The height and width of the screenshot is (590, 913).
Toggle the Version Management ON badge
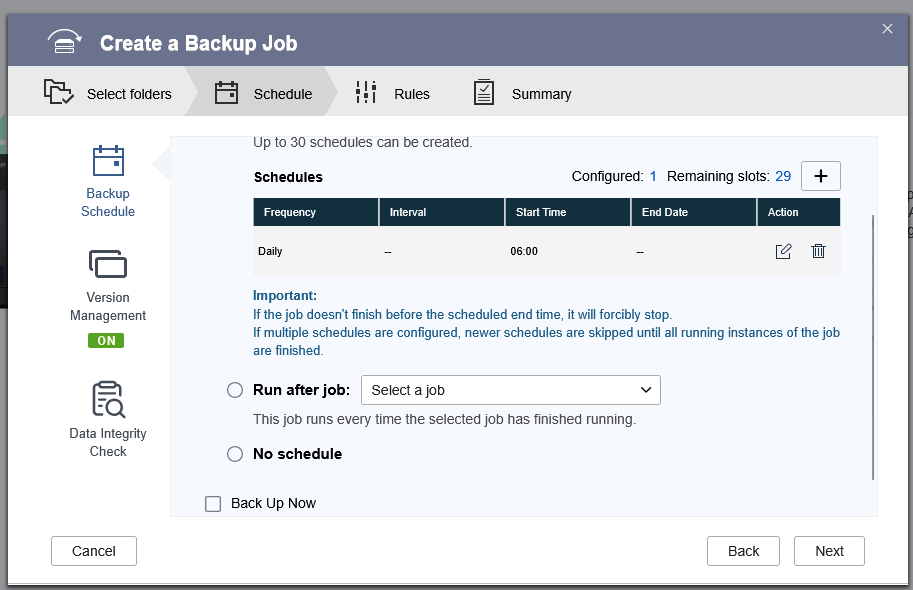(107, 341)
